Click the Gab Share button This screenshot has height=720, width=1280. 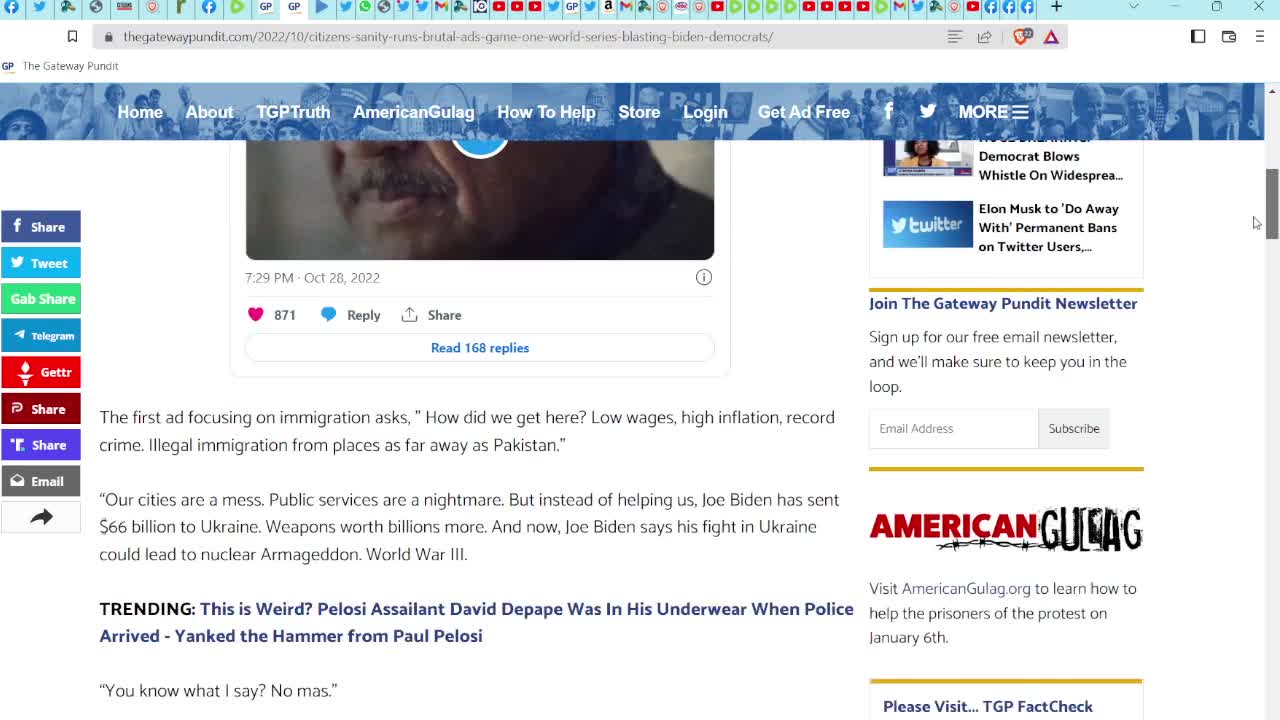41,299
